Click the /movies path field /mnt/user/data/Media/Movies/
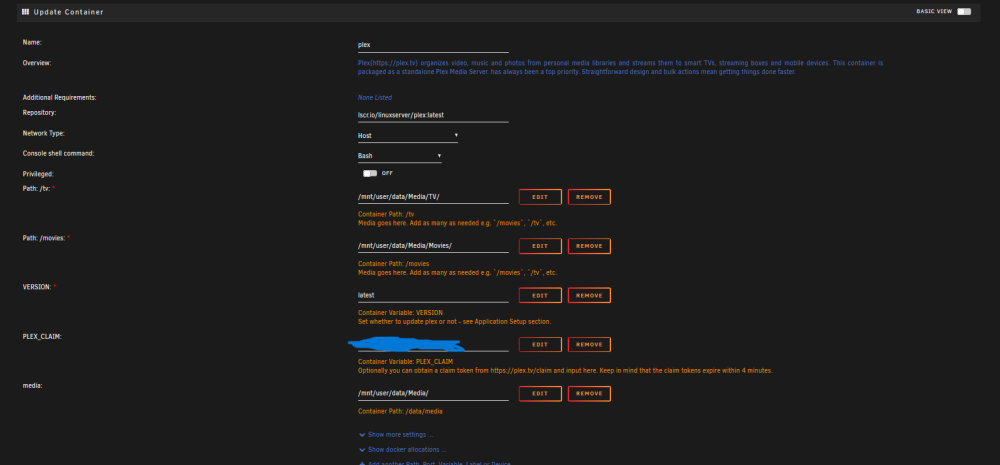Image resolution: width=1000 pixels, height=465 pixels. [x=433, y=246]
